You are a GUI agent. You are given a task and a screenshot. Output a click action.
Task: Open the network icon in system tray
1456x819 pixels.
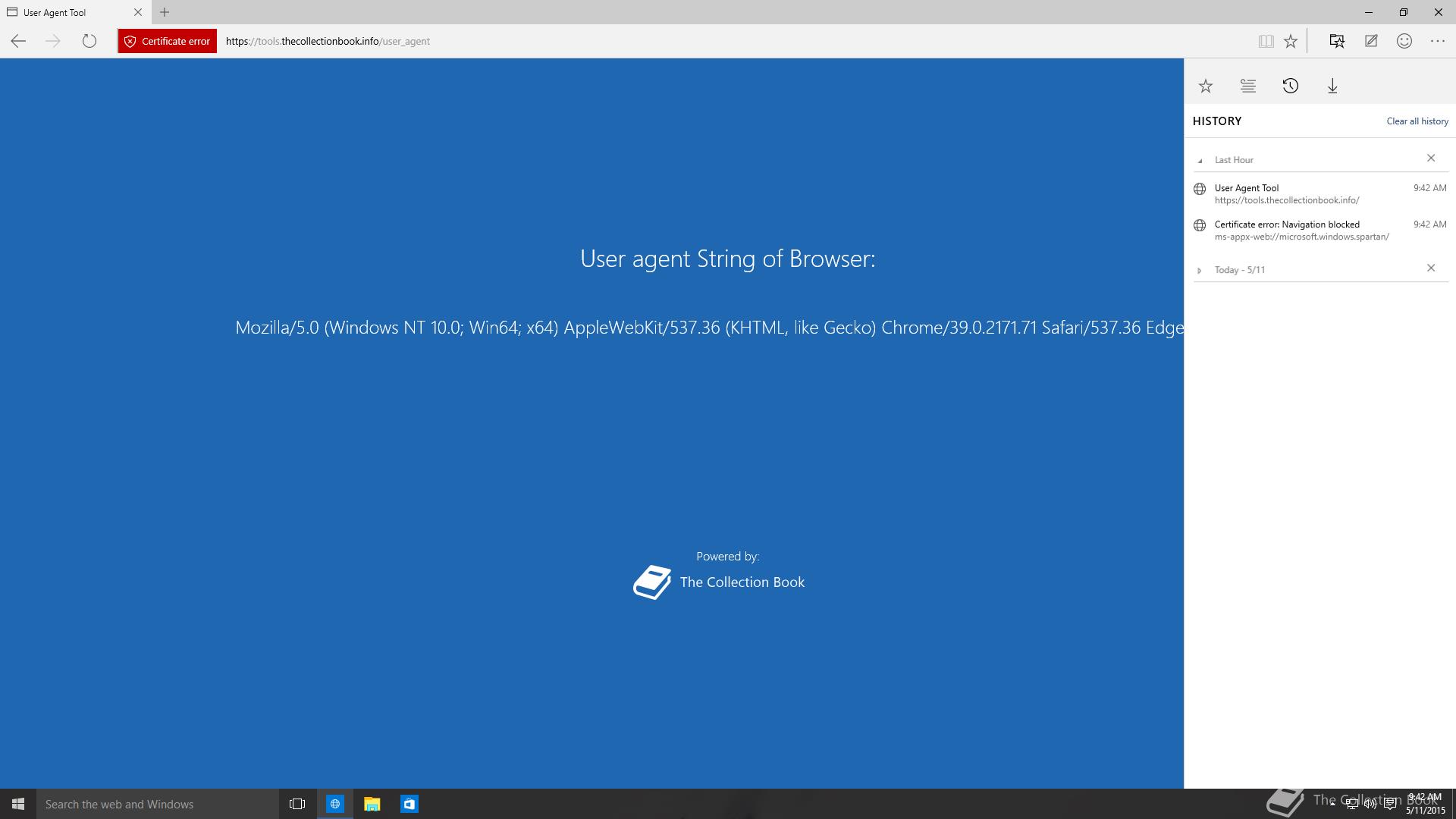point(1351,805)
